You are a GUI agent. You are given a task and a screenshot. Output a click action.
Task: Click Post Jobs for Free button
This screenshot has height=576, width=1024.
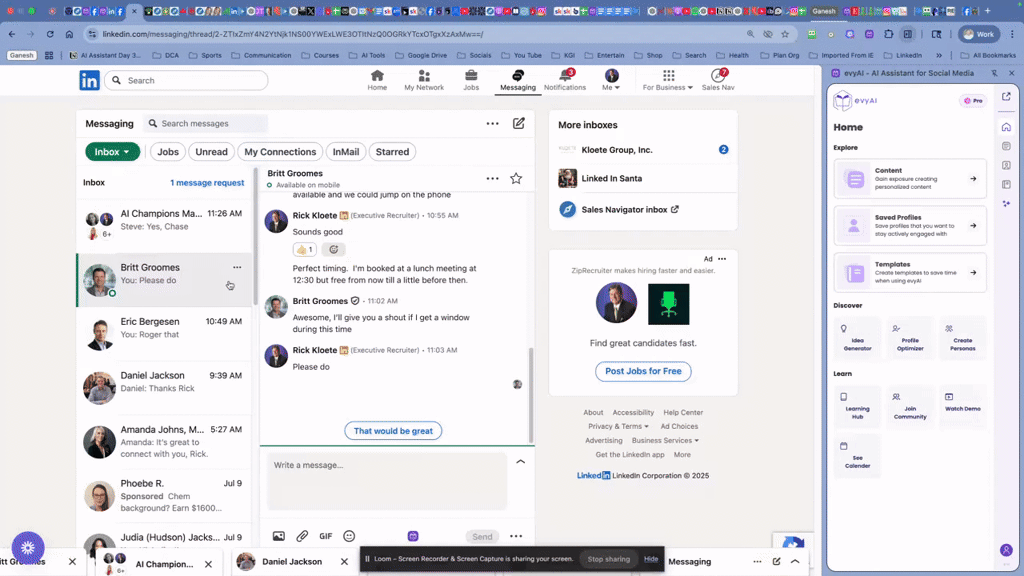pyautogui.click(x=643, y=371)
